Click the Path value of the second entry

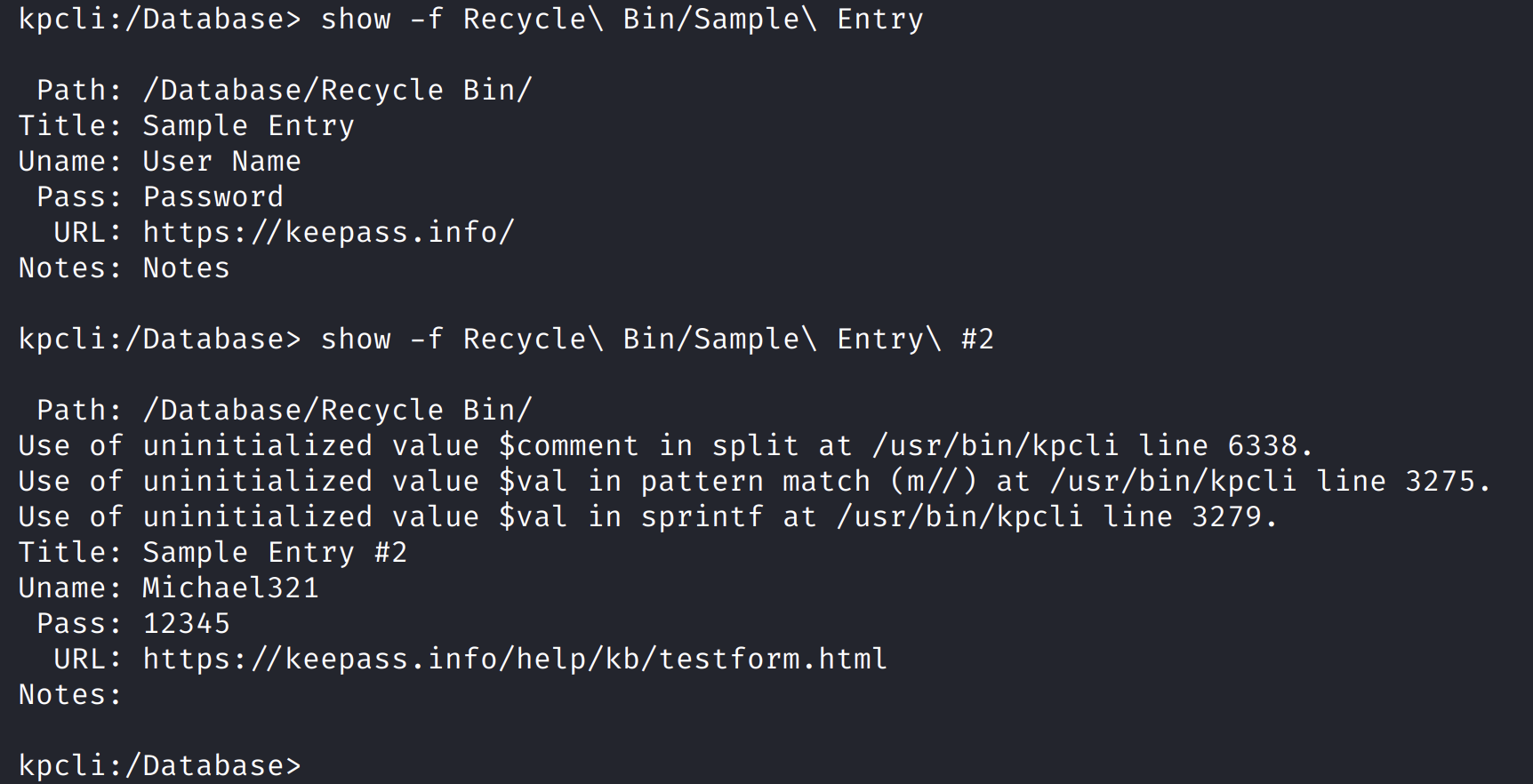tap(337, 410)
